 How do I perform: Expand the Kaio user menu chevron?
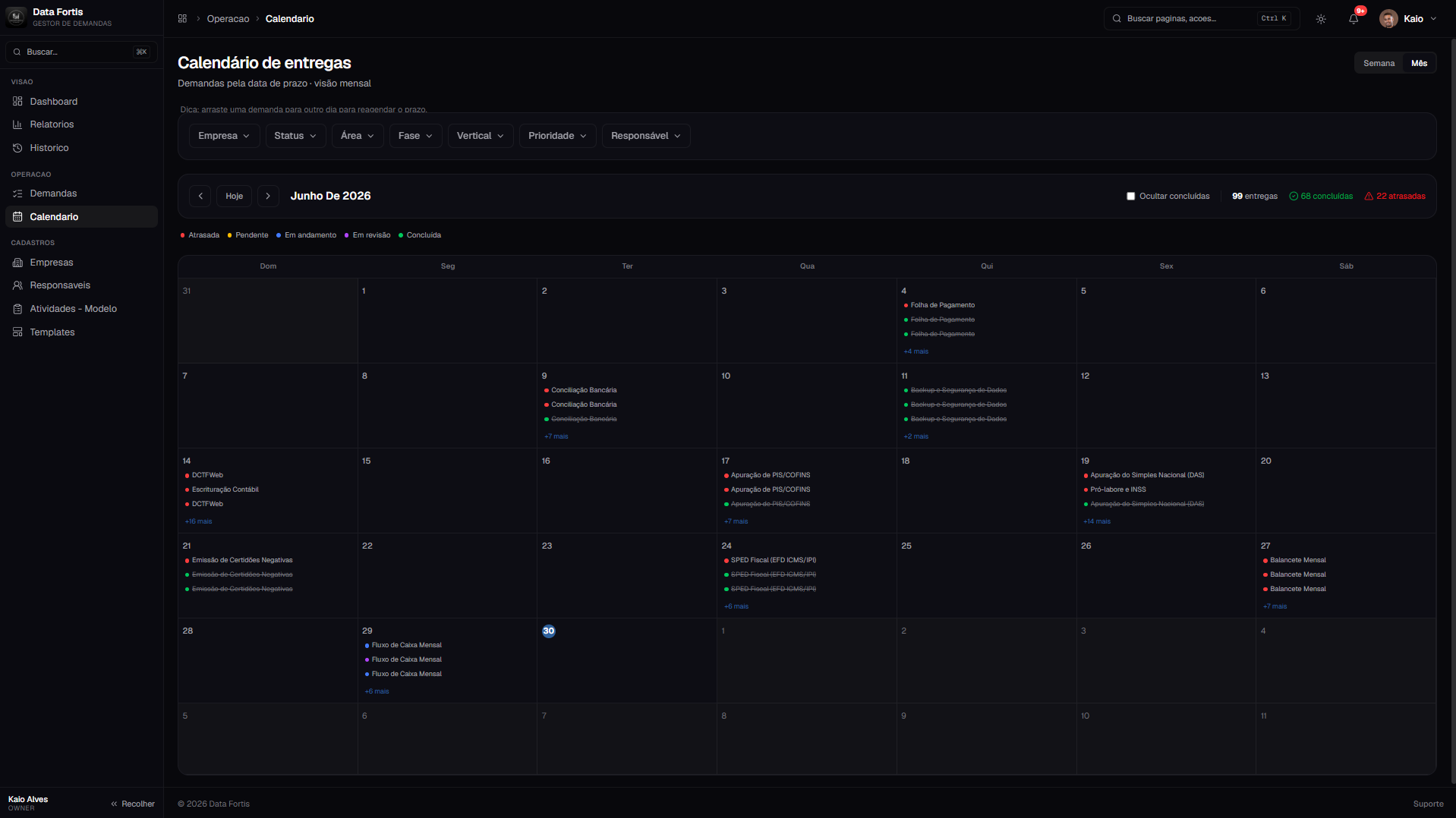pos(1433,19)
